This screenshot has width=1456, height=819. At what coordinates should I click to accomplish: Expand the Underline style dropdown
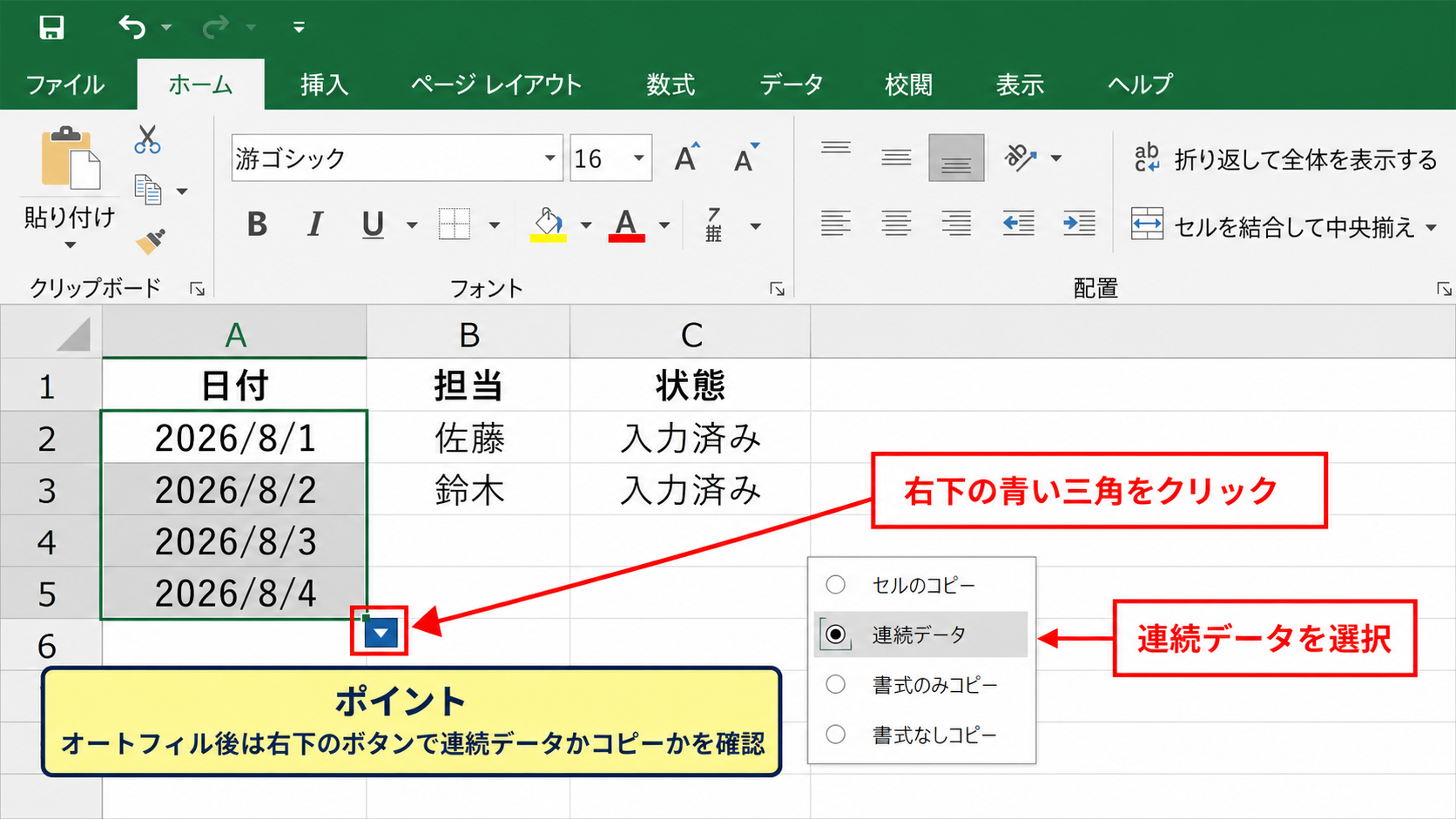[412, 225]
